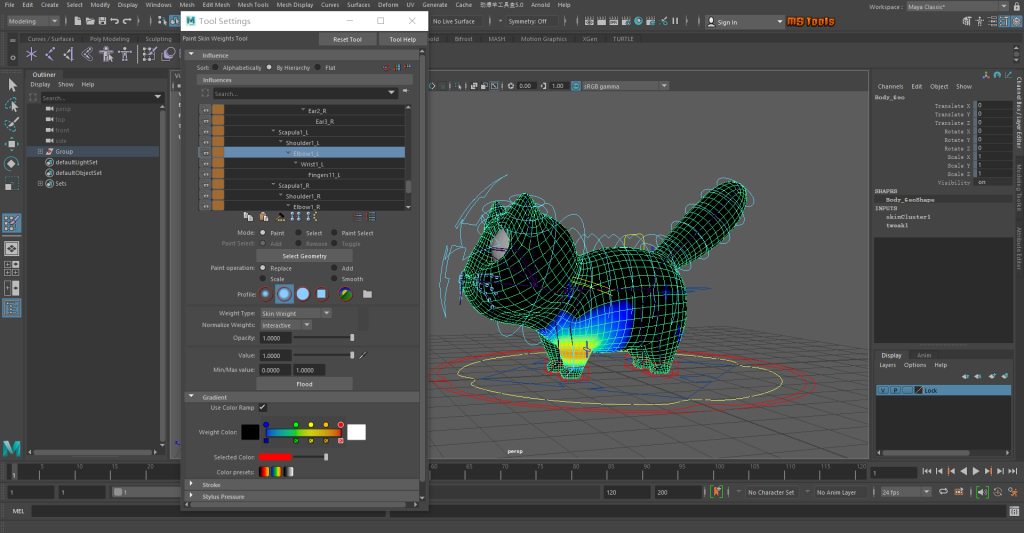Open the Windows menu
Viewport: 1024px width, 533px height.
pos(158,5)
